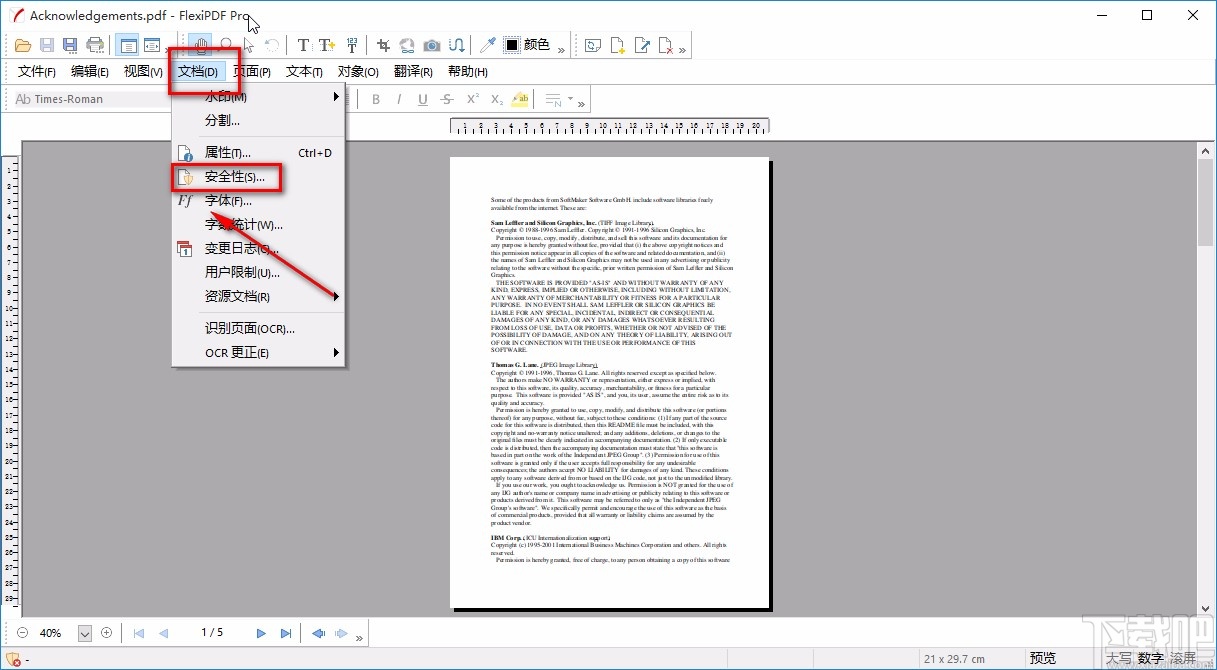Click the camera snapshot icon
This screenshot has width=1217, height=670.
pos(432,45)
